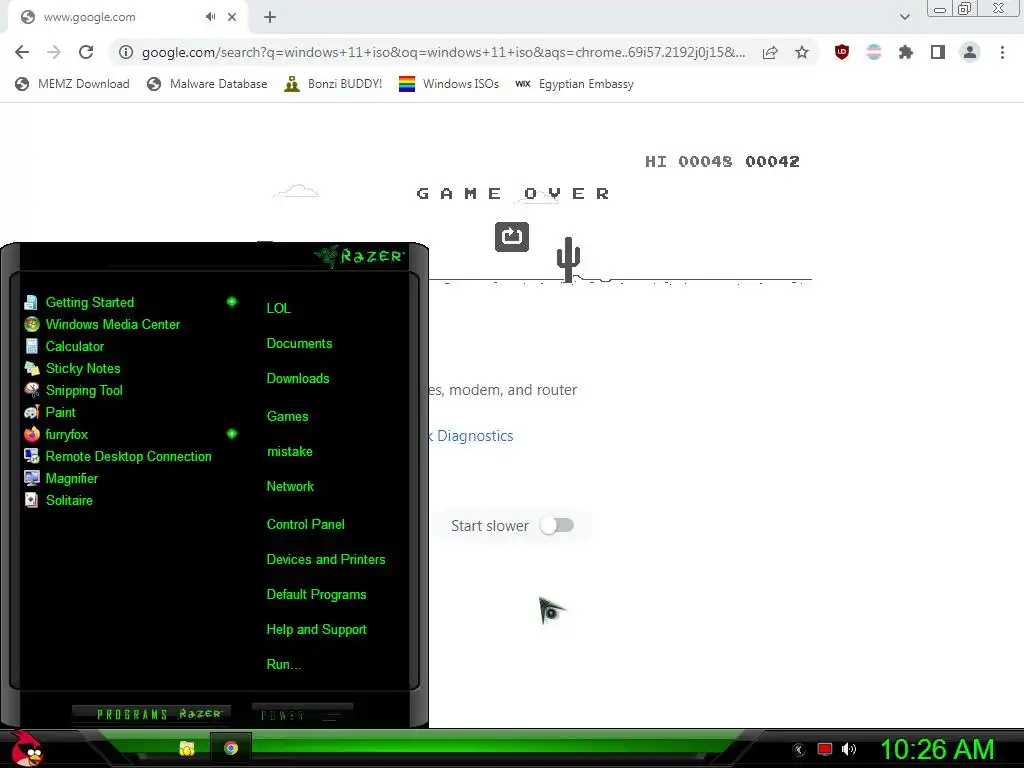Close the www.google.com tab

point(232,17)
